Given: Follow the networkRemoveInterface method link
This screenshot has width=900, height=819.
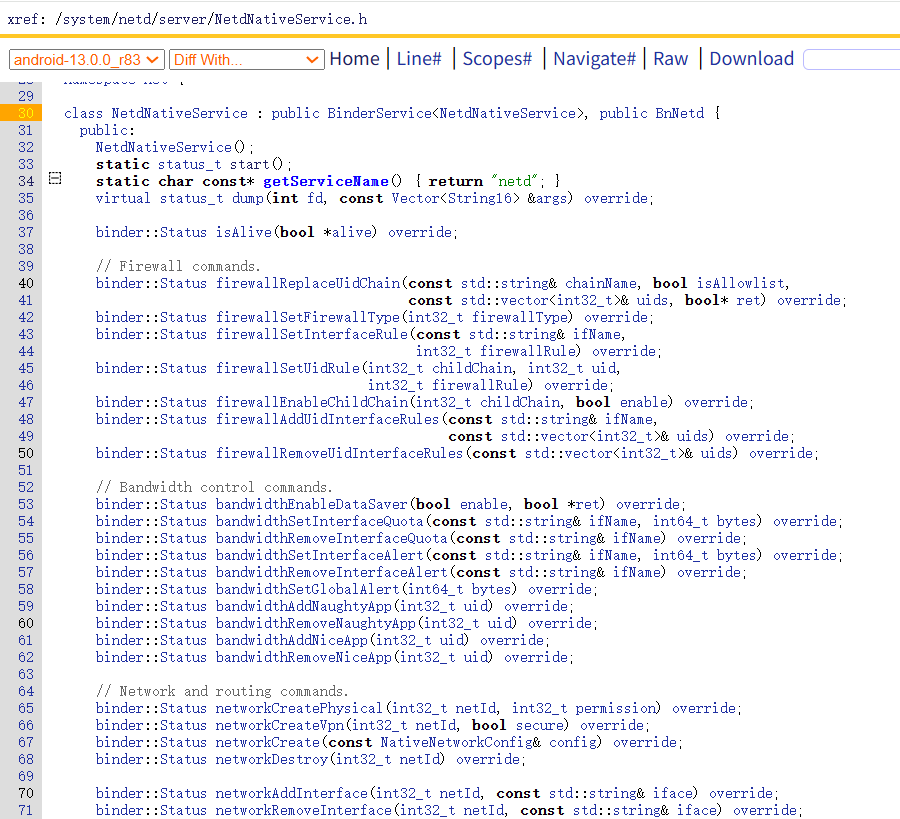Looking at the screenshot, I should (304, 810).
